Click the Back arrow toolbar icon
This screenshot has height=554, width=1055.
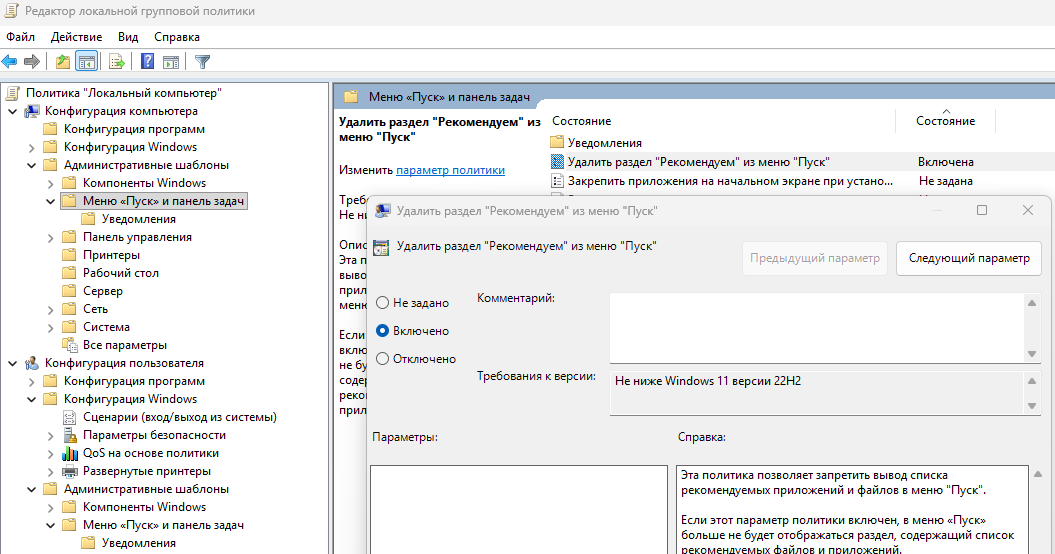[x=9, y=62]
